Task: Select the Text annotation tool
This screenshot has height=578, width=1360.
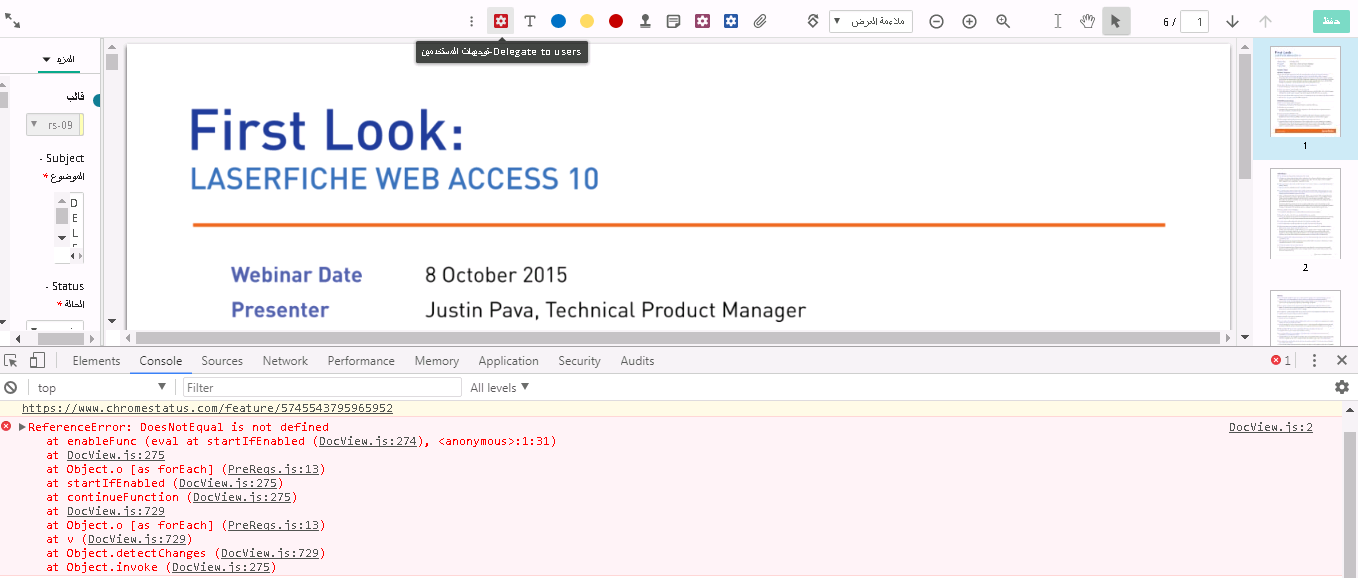Action: pos(530,21)
